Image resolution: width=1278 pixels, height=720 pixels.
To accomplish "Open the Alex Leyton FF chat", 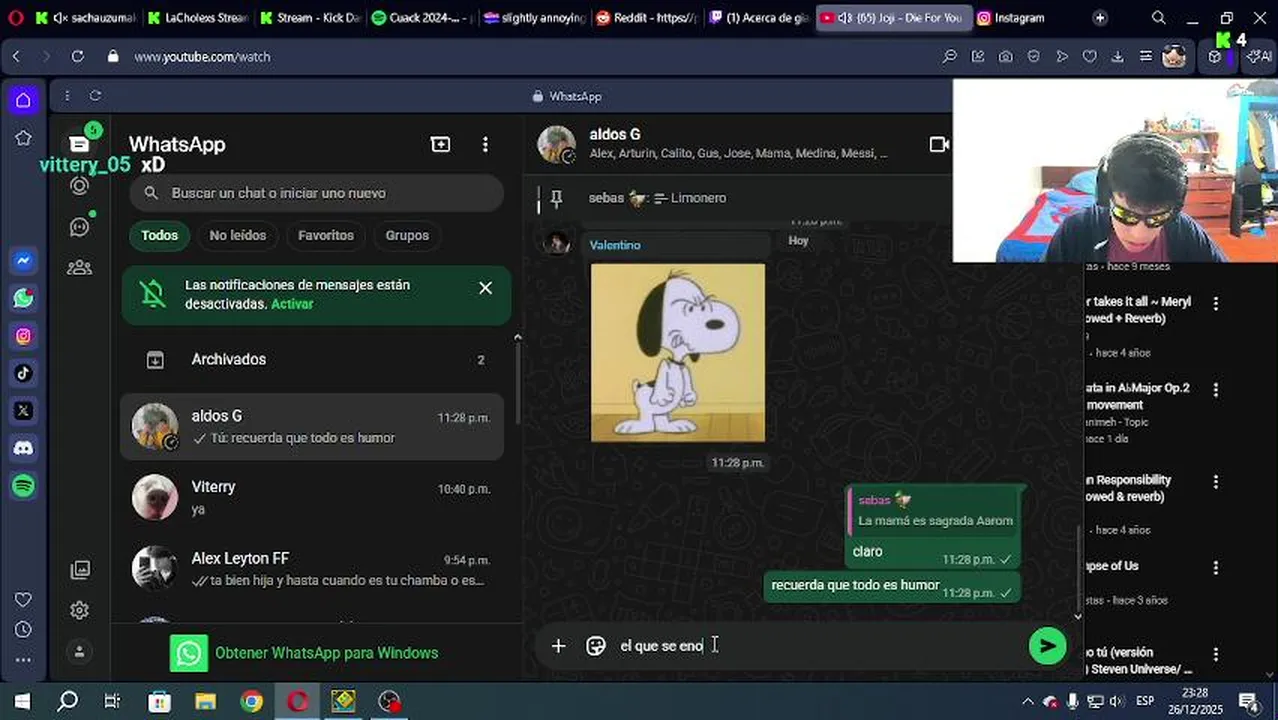I will click(x=312, y=569).
